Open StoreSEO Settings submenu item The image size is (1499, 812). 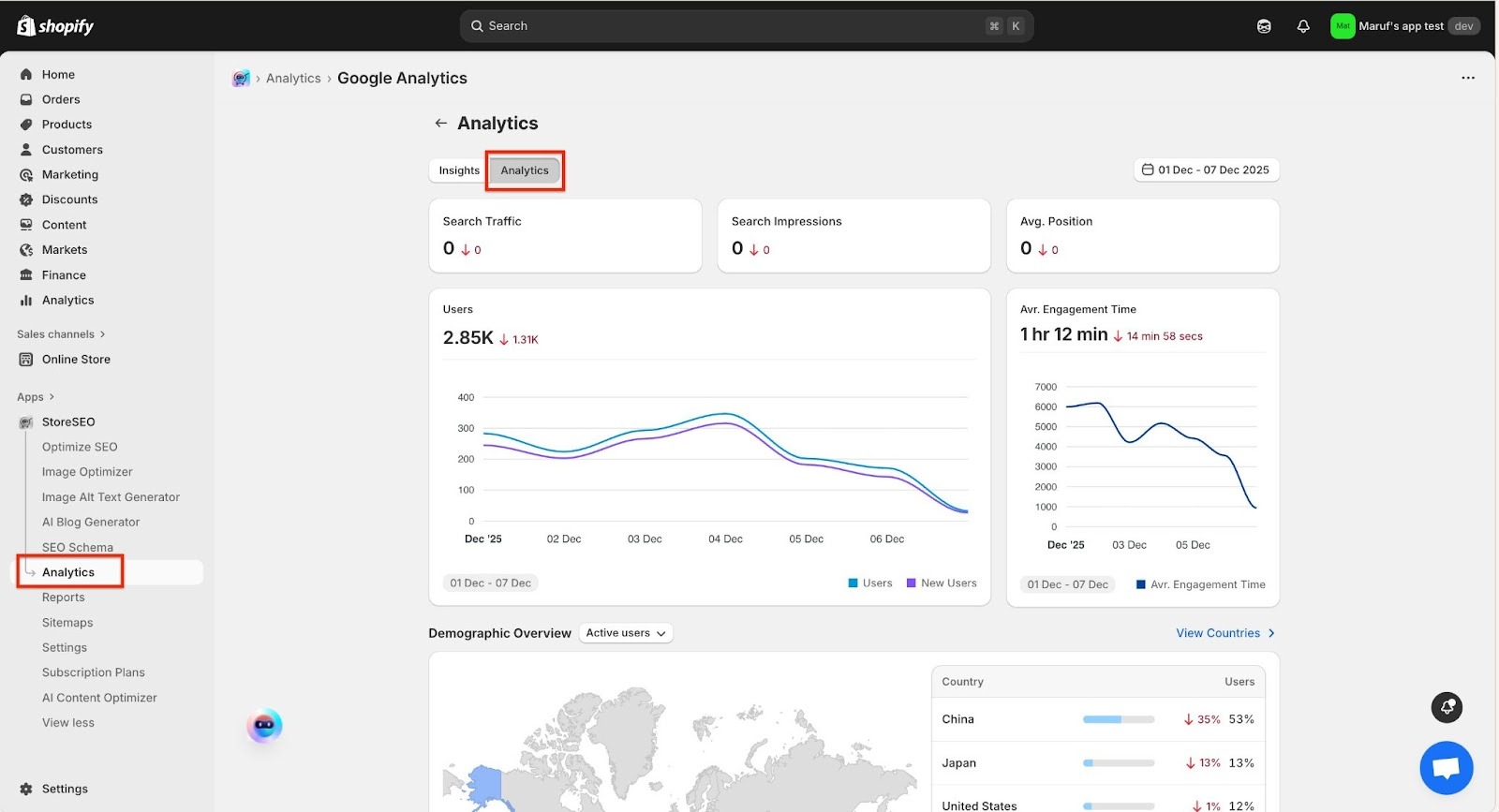[x=65, y=648]
